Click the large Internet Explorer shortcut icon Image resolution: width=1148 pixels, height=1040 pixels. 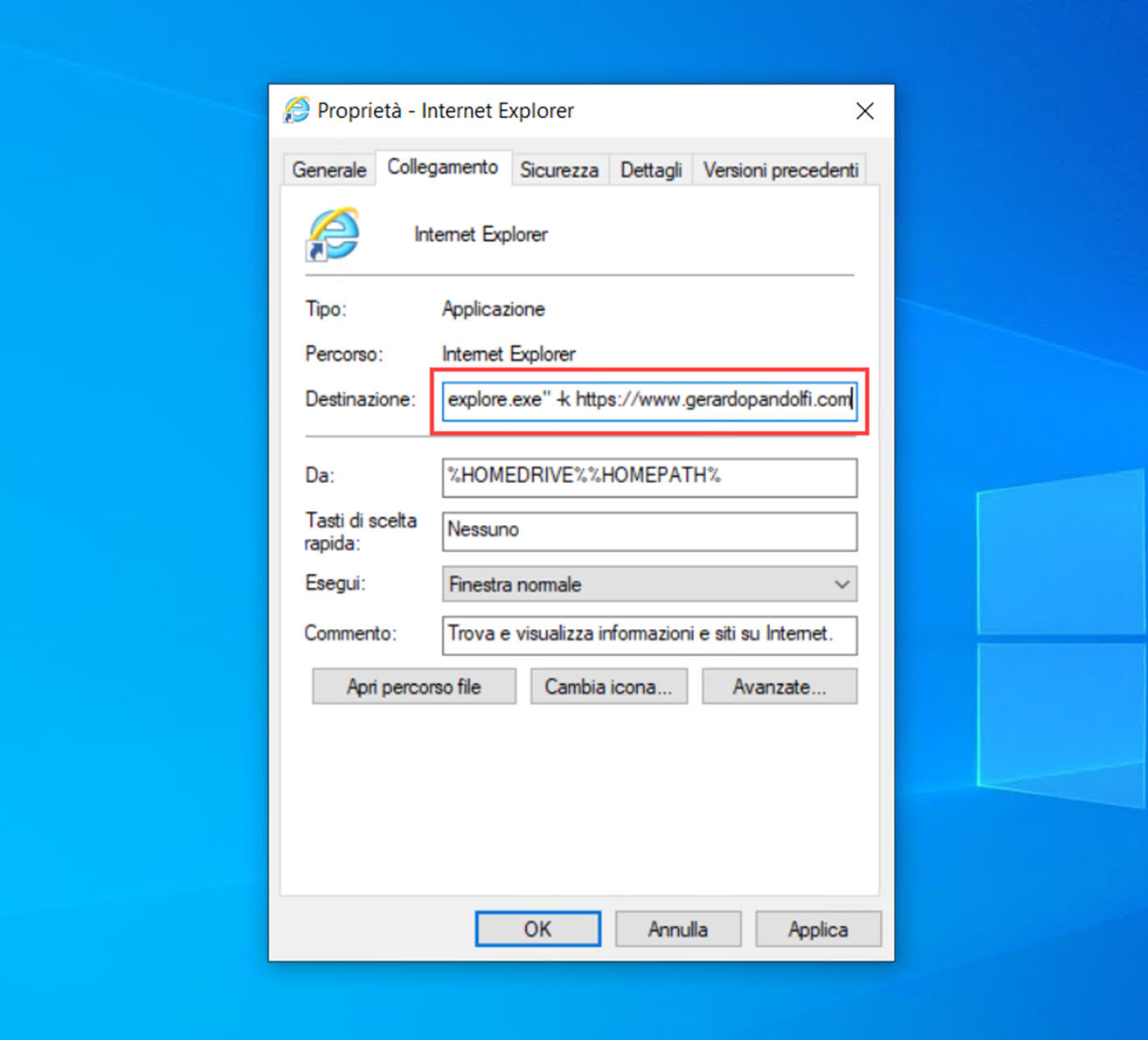pos(333,234)
